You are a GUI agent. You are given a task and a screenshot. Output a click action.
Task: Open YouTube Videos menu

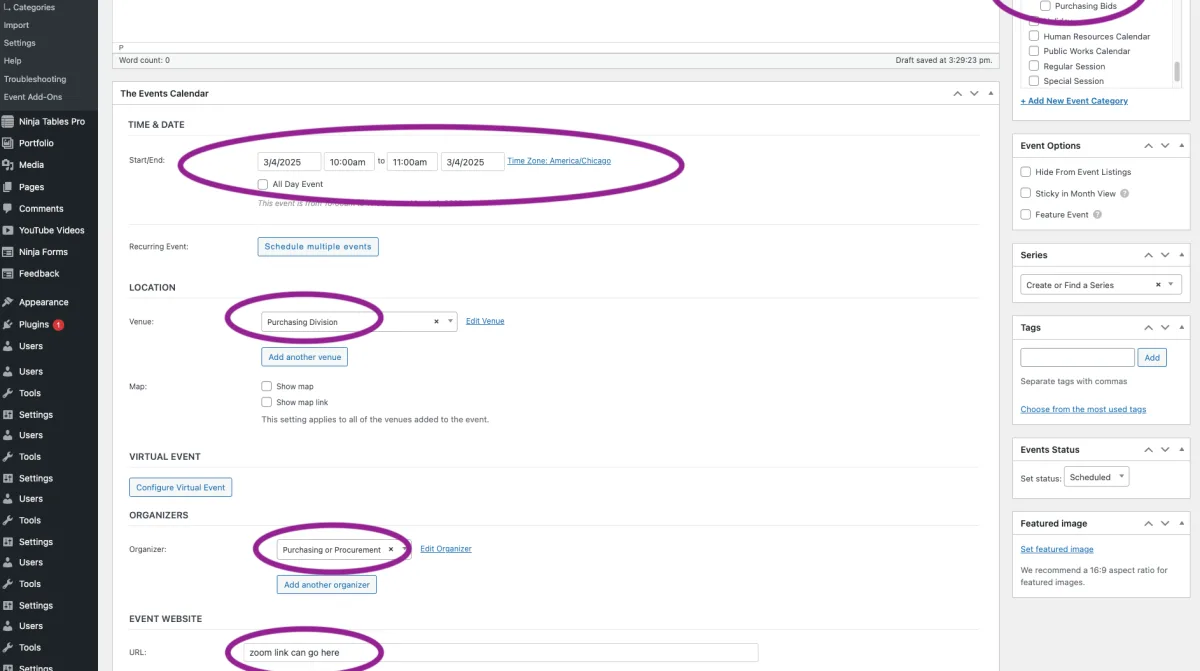51,230
